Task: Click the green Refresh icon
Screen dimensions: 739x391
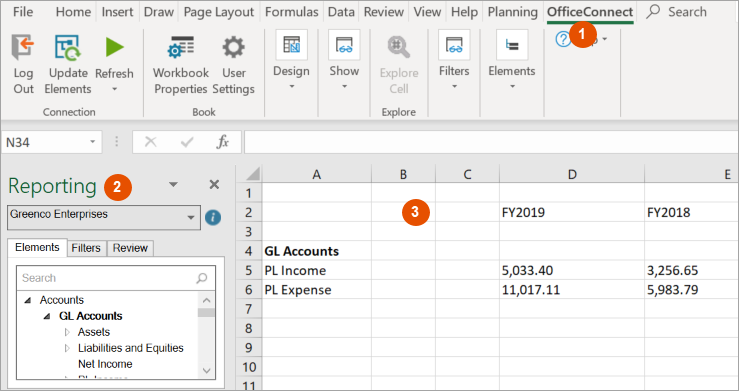Action: [115, 47]
